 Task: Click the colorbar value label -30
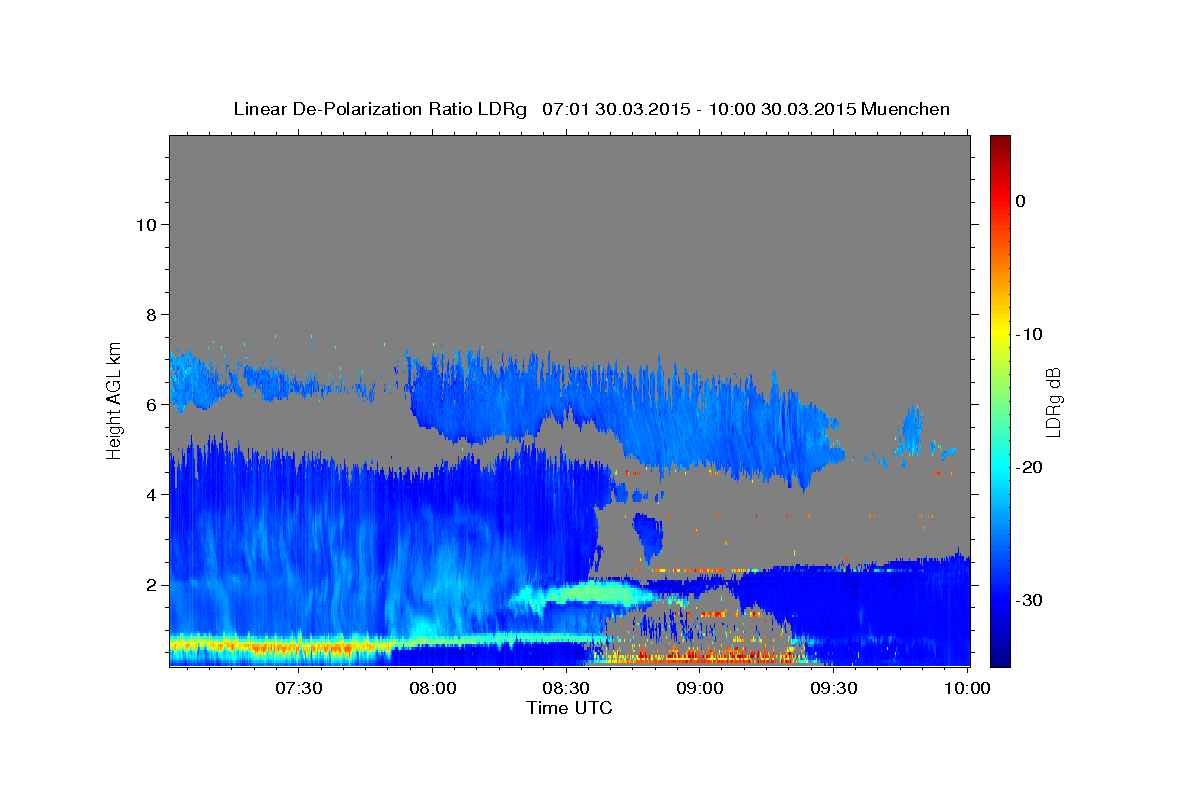tap(1031, 600)
